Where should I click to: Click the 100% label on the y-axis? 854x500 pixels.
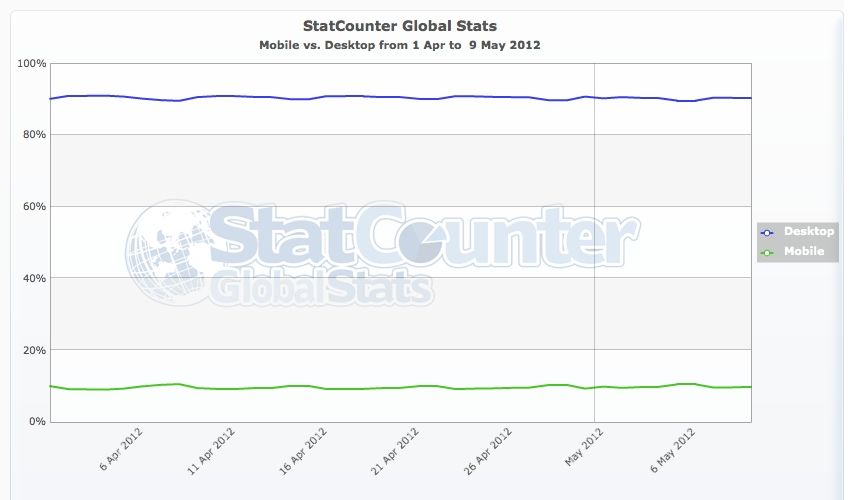tap(32, 63)
